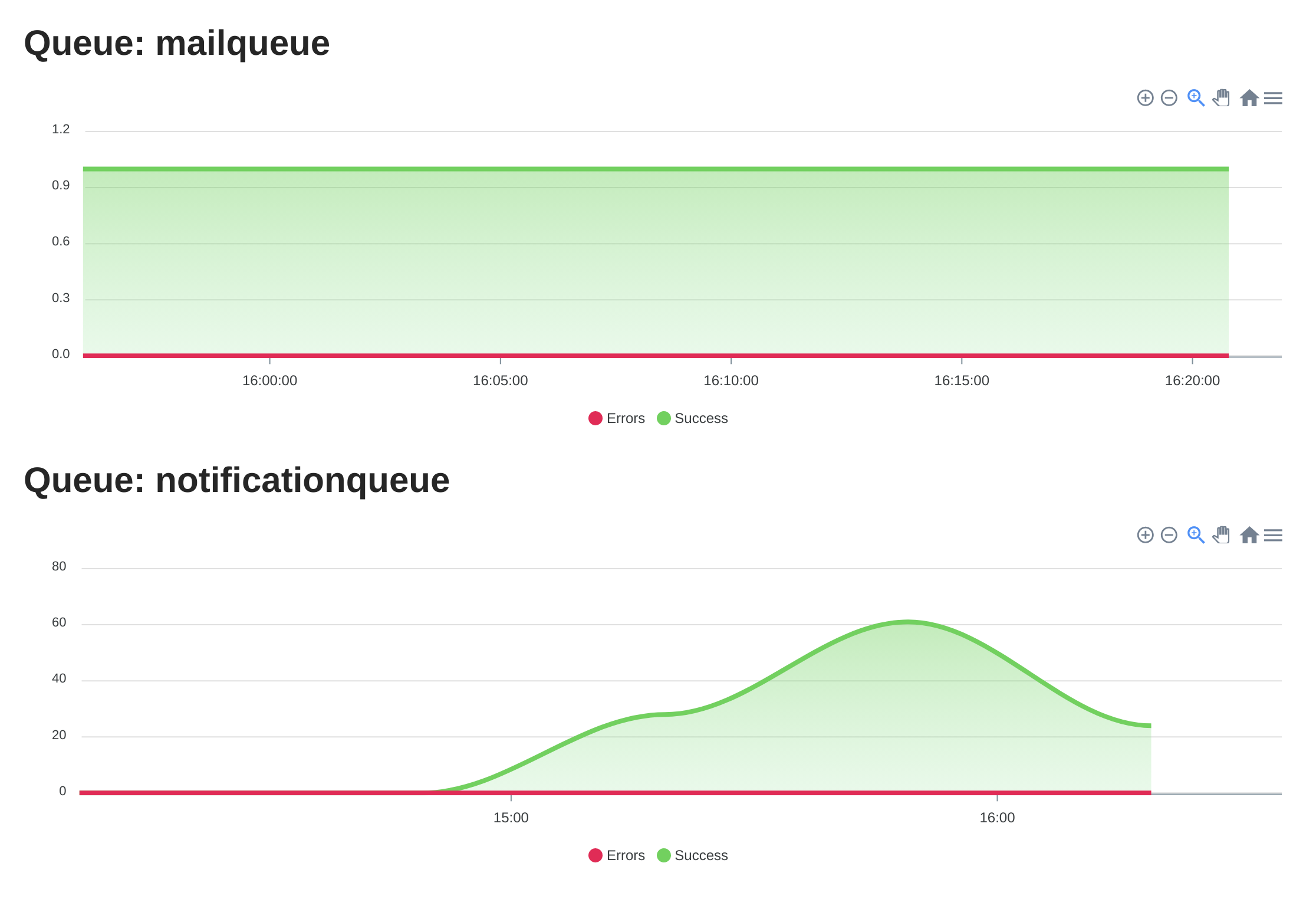Click the peak of notificationqueue Success curve
This screenshot has width=1316, height=899.
pos(908,622)
